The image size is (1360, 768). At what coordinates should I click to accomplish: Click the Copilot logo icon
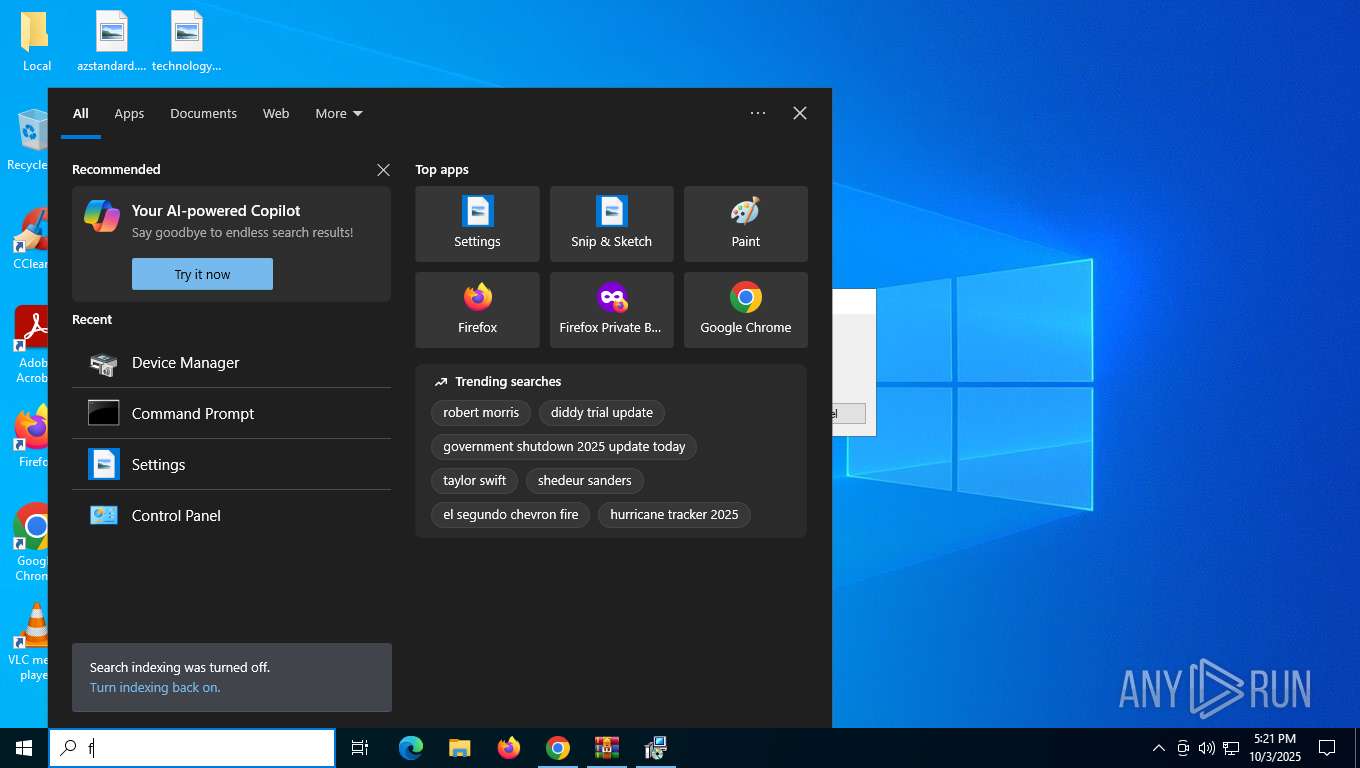[101, 215]
